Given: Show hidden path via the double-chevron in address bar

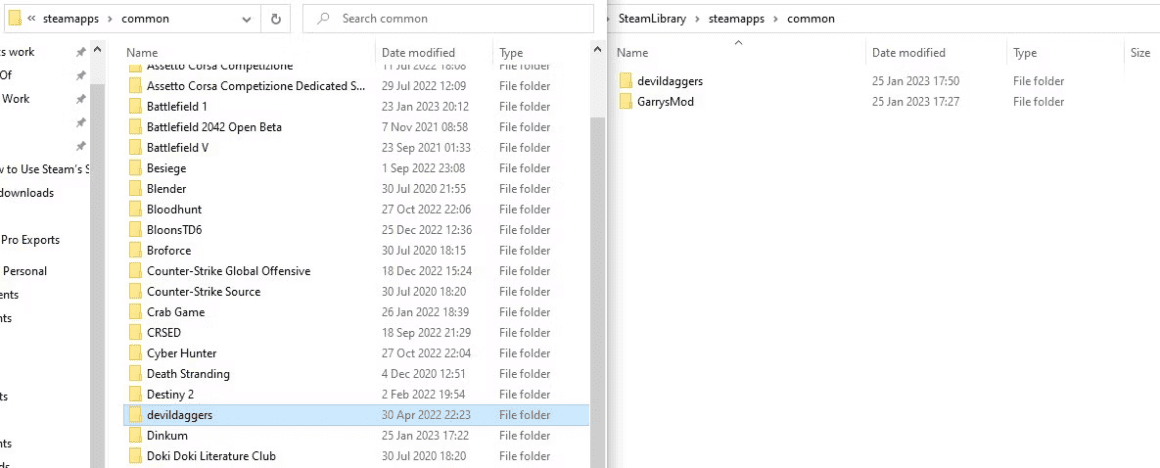Looking at the screenshot, I should (x=31, y=19).
